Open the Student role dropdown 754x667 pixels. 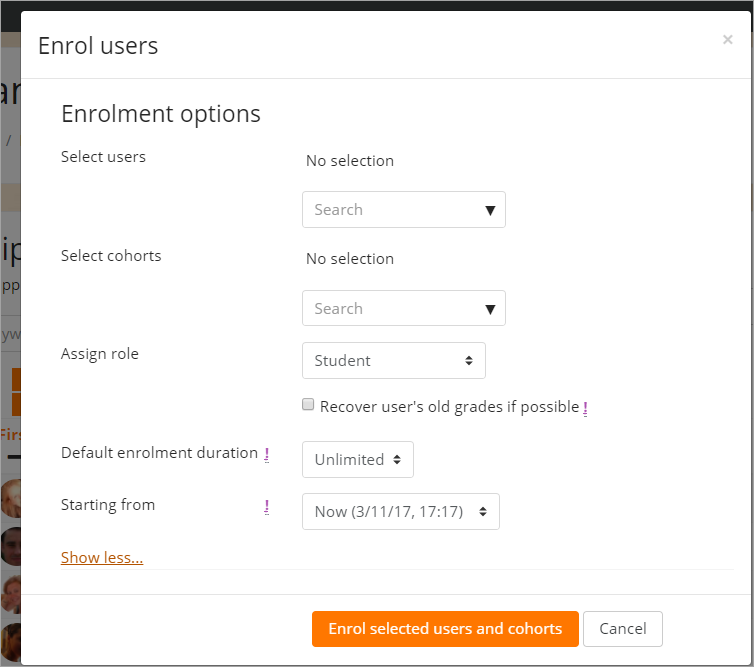tap(392, 361)
